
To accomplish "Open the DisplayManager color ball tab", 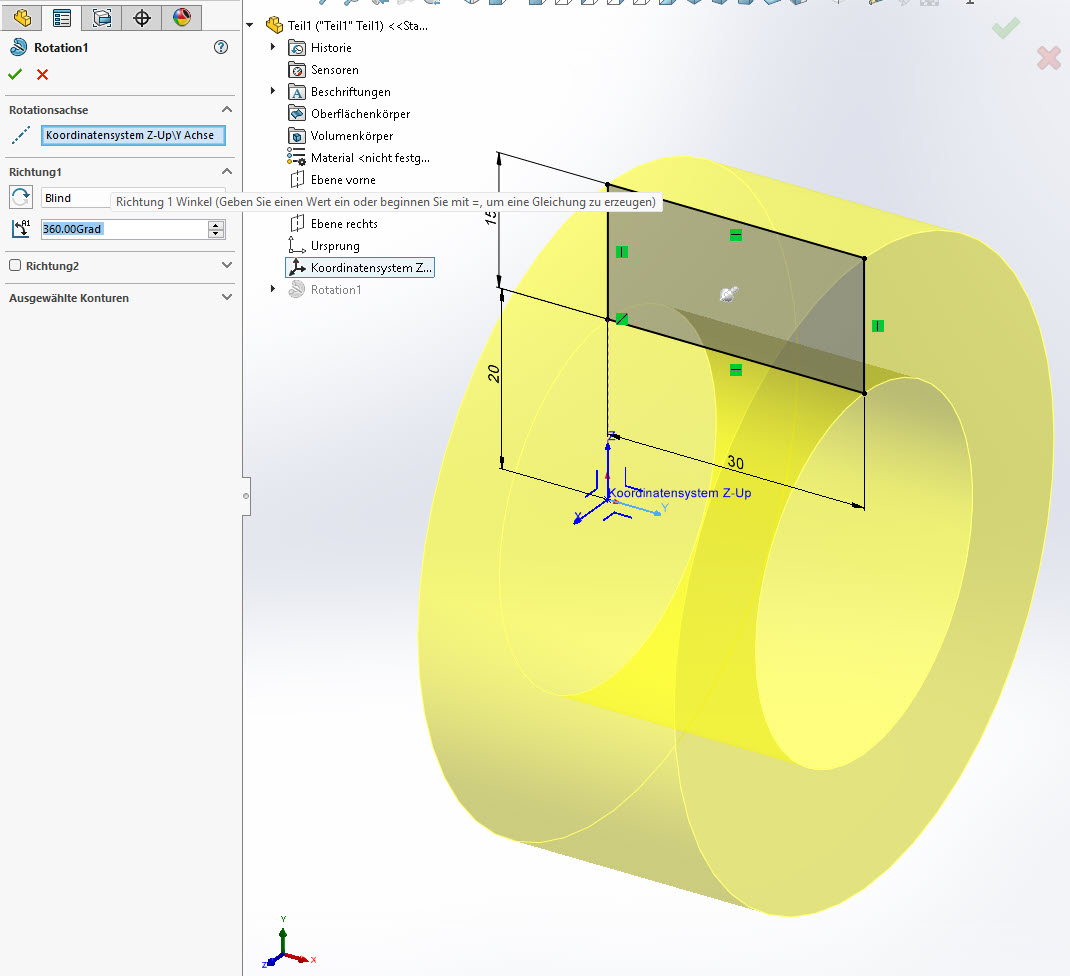I will tap(182, 18).
